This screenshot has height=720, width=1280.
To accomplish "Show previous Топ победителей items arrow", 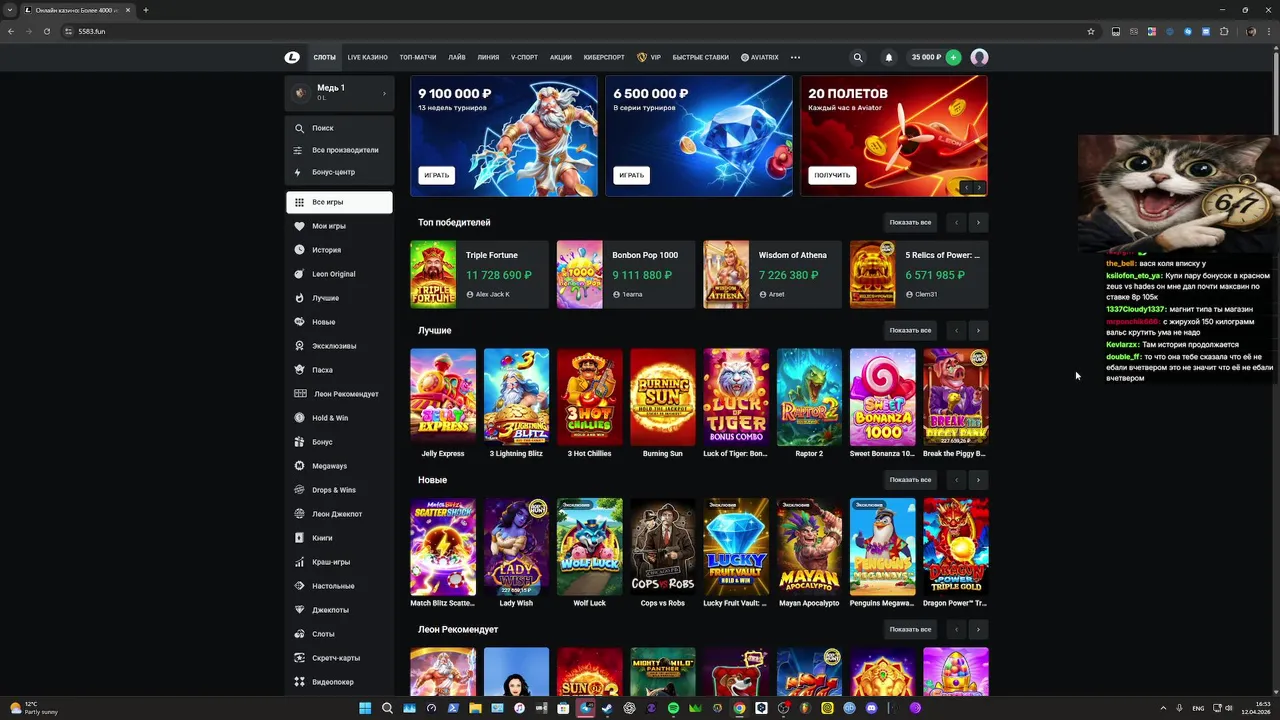I will coord(956,222).
